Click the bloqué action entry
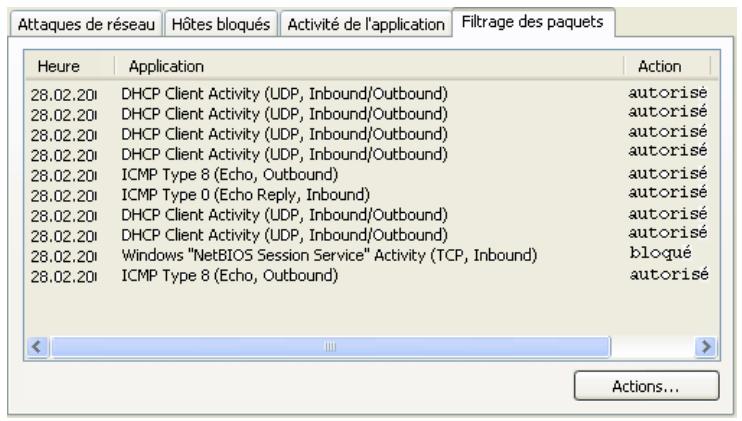This screenshot has width=742, height=421. [x=654, y=254]
